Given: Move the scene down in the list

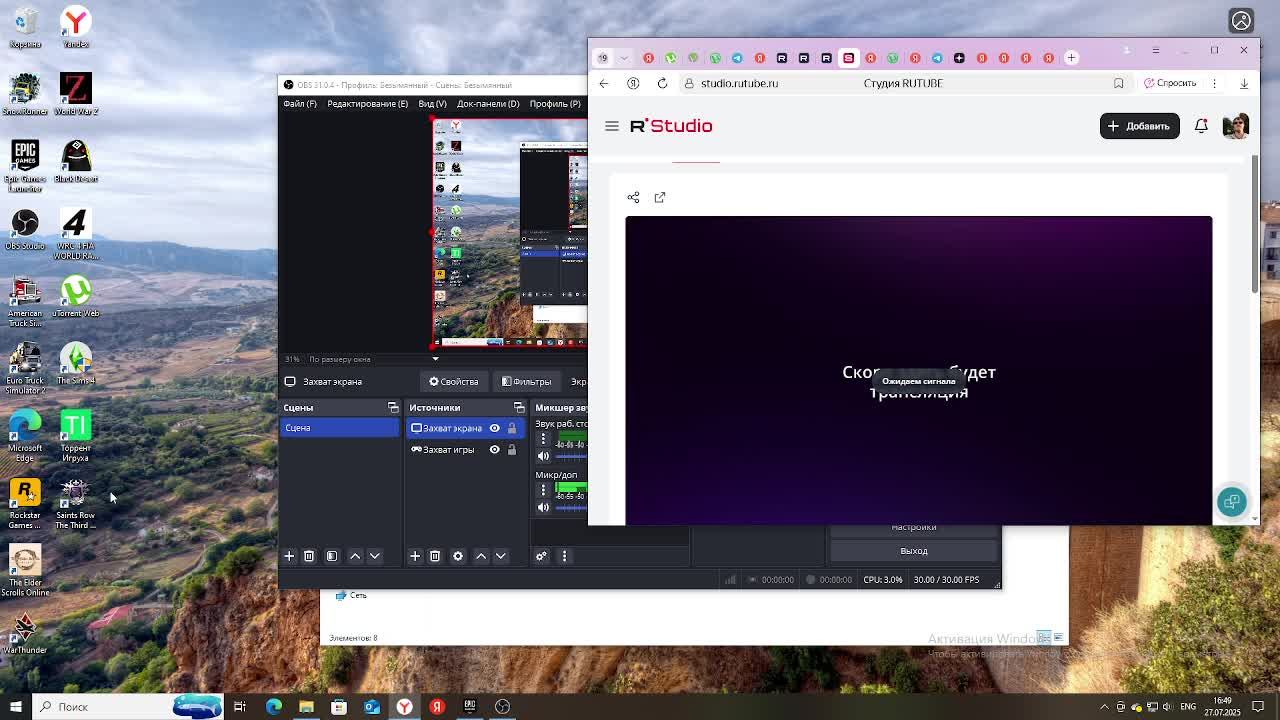Looking at the screenshot, I should point(375,556).
